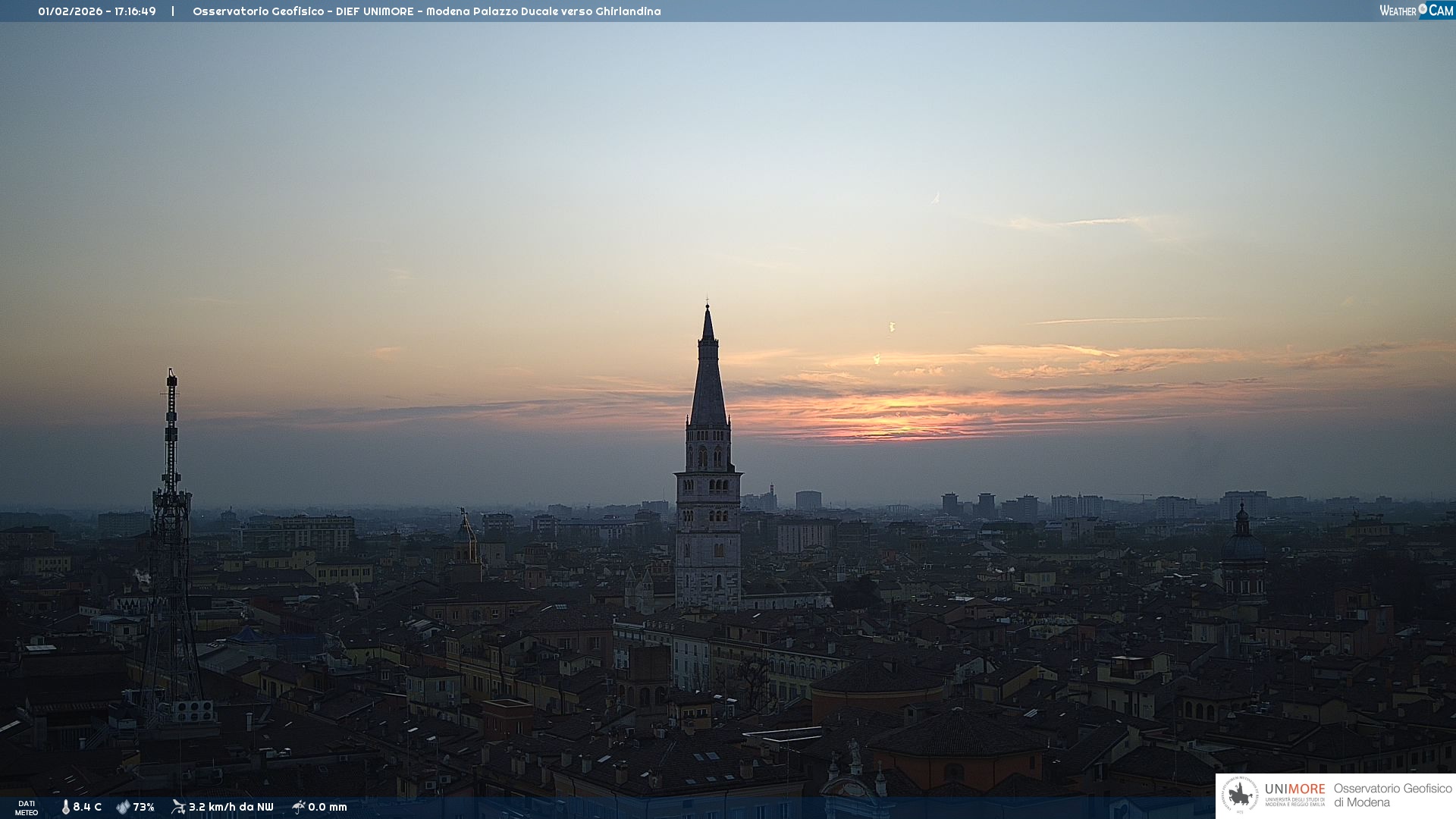Click the humidity water drops icon
The width and height of the screenshot is (1456, 819).
click(x=123, y=807)
